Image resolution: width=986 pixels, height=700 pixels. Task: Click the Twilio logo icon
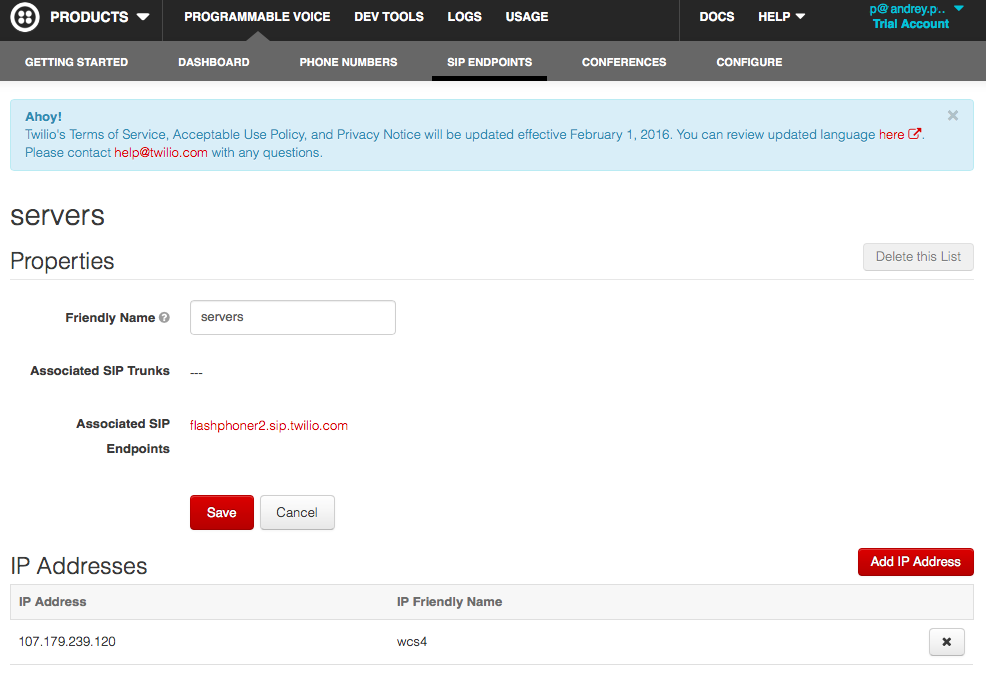click(x=25, y=17)
